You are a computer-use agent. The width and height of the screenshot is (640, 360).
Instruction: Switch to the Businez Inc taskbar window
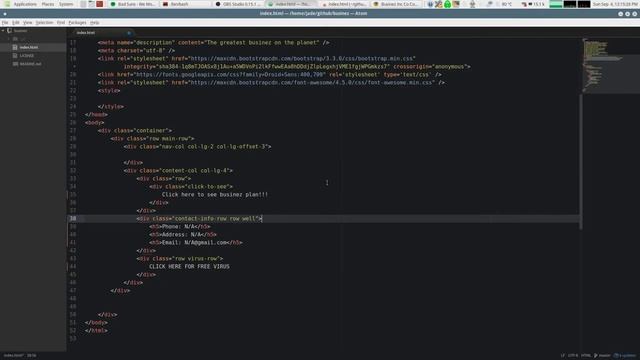(396, 4)
